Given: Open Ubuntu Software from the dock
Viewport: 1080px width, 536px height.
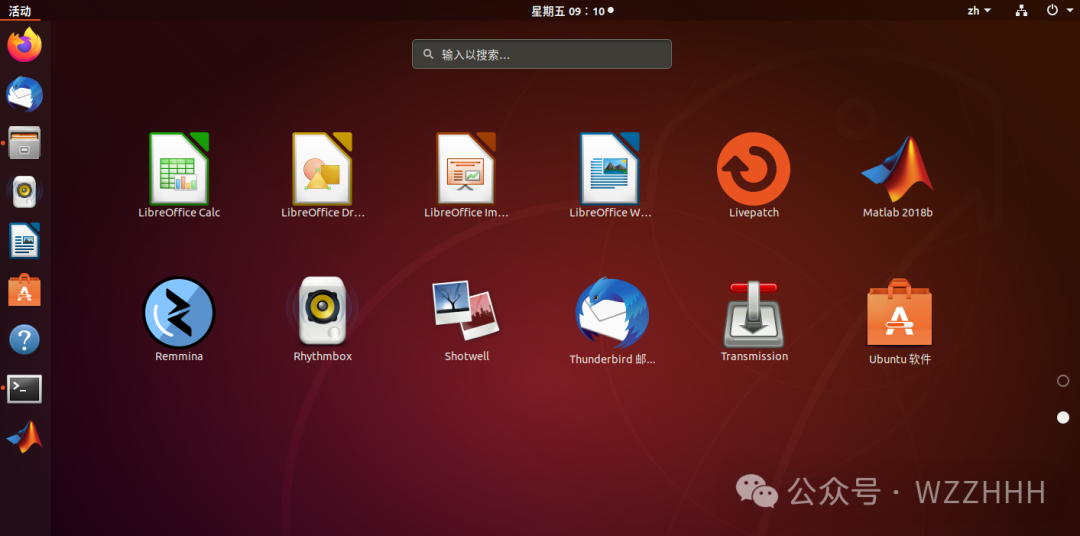Looking at the screenshot, I should (25, 290).
